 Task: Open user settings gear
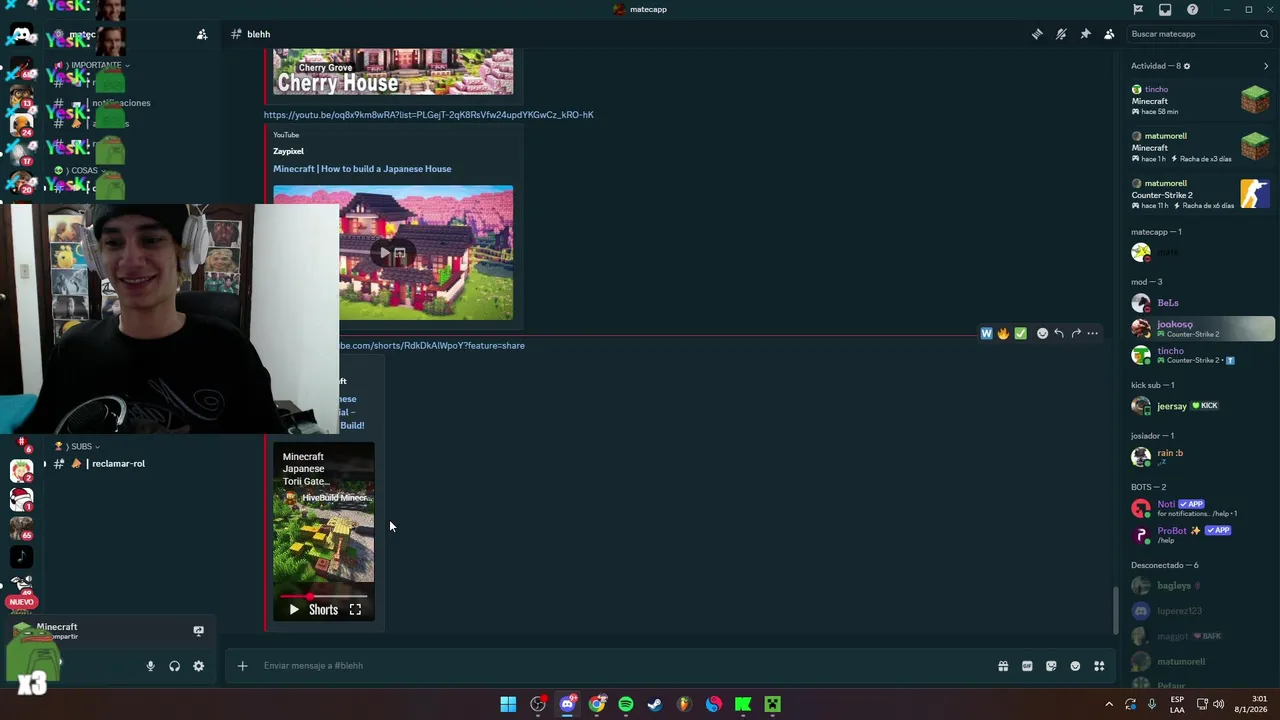point(199,666)
